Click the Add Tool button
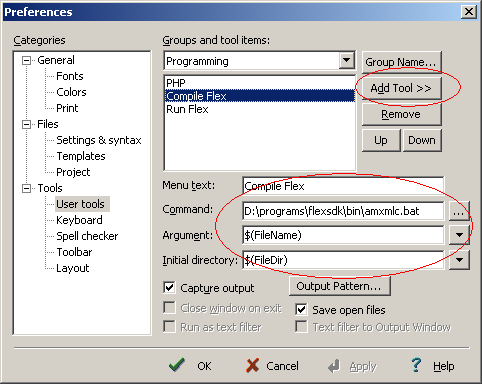Screen dimensions: 482x384 click(x=401, y=88)
